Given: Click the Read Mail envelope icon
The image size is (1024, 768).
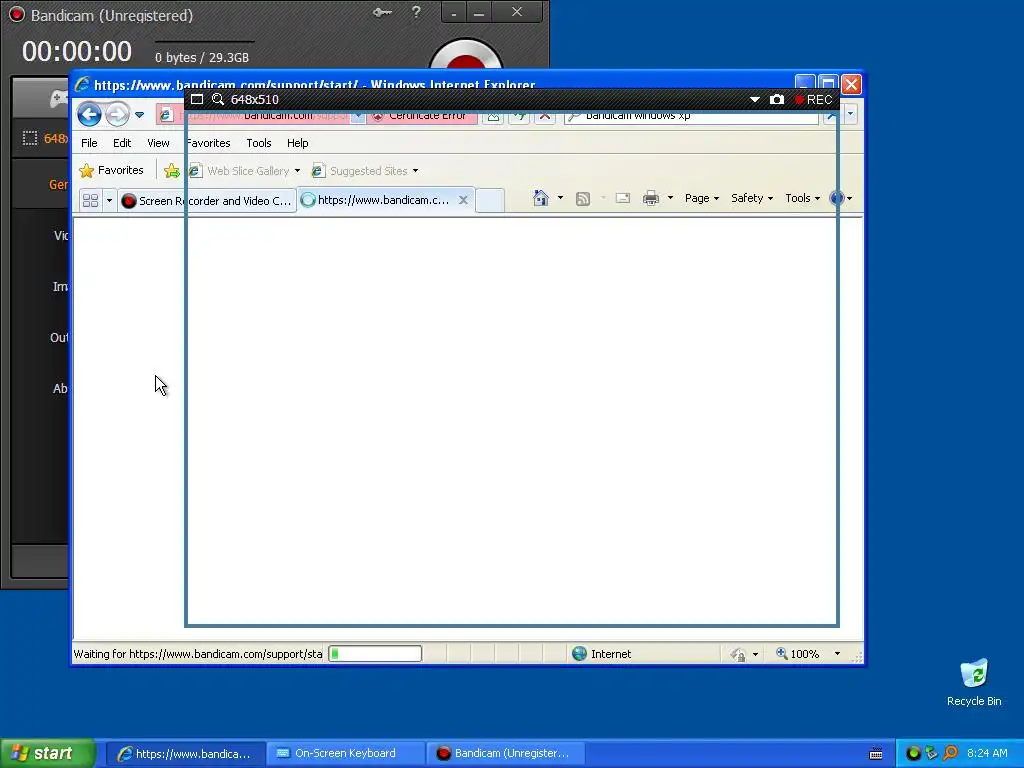Looking at the screenshot, I should point(623,198).
